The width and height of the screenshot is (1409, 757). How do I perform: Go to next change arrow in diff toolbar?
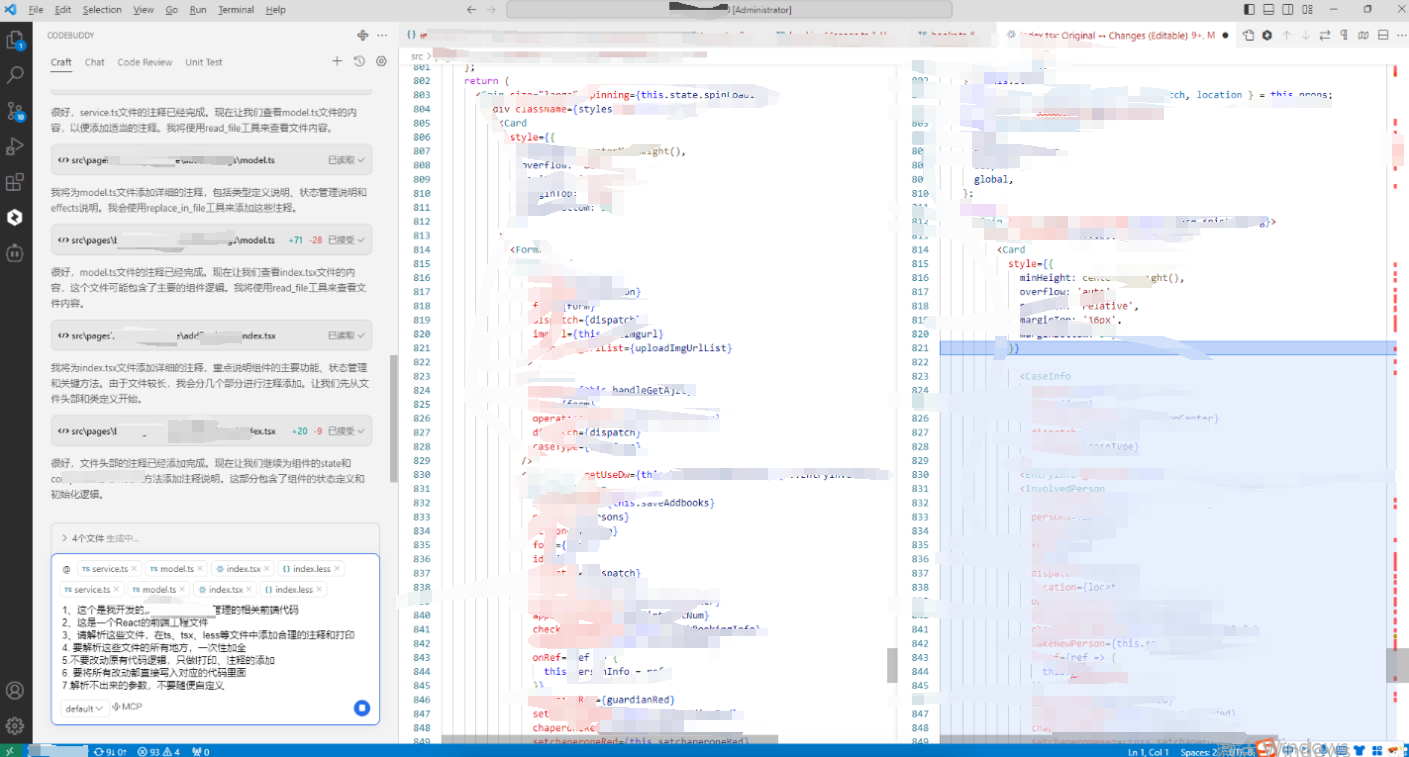(x=1306, y=35)
